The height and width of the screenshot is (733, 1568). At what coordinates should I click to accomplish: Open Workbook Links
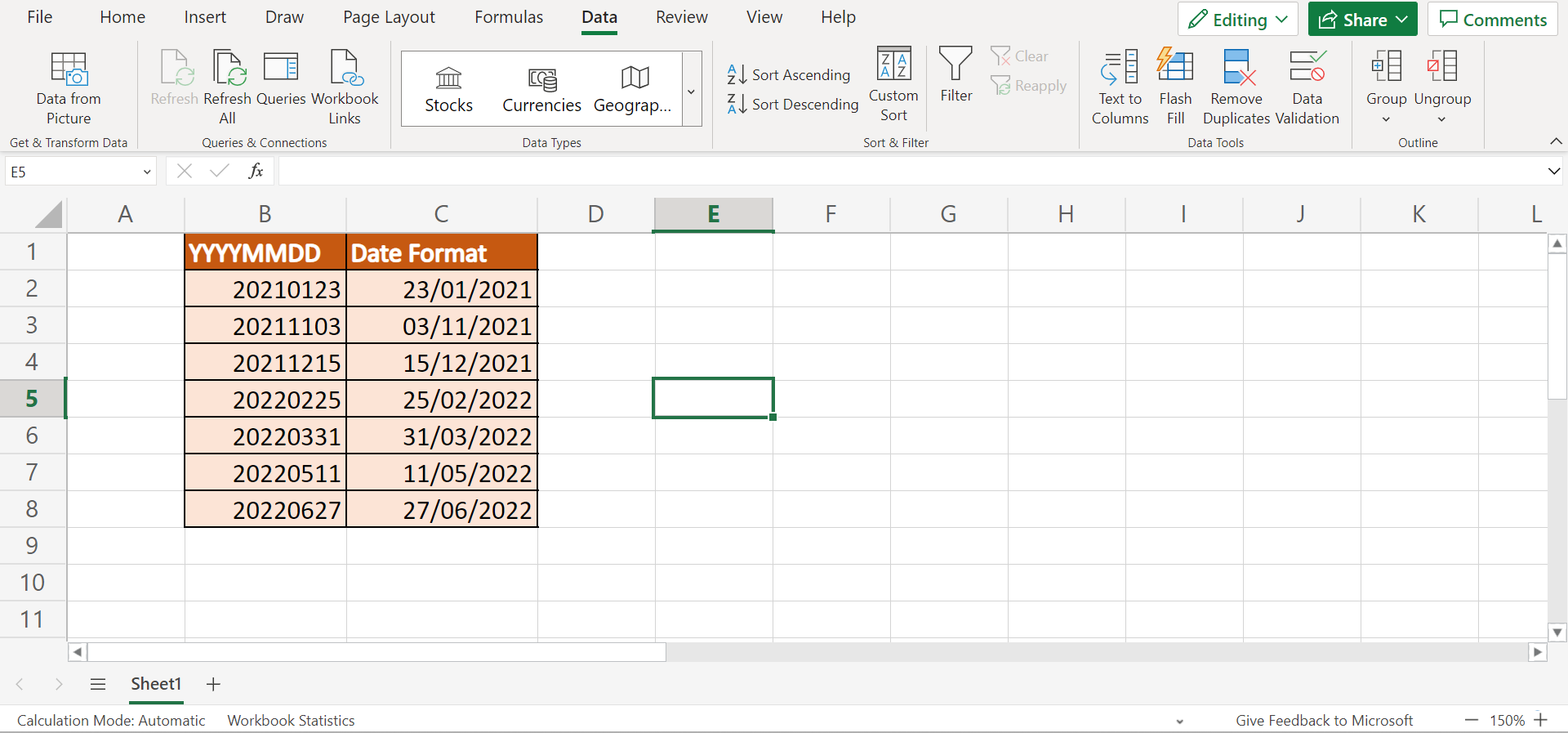tap(345, 87)
